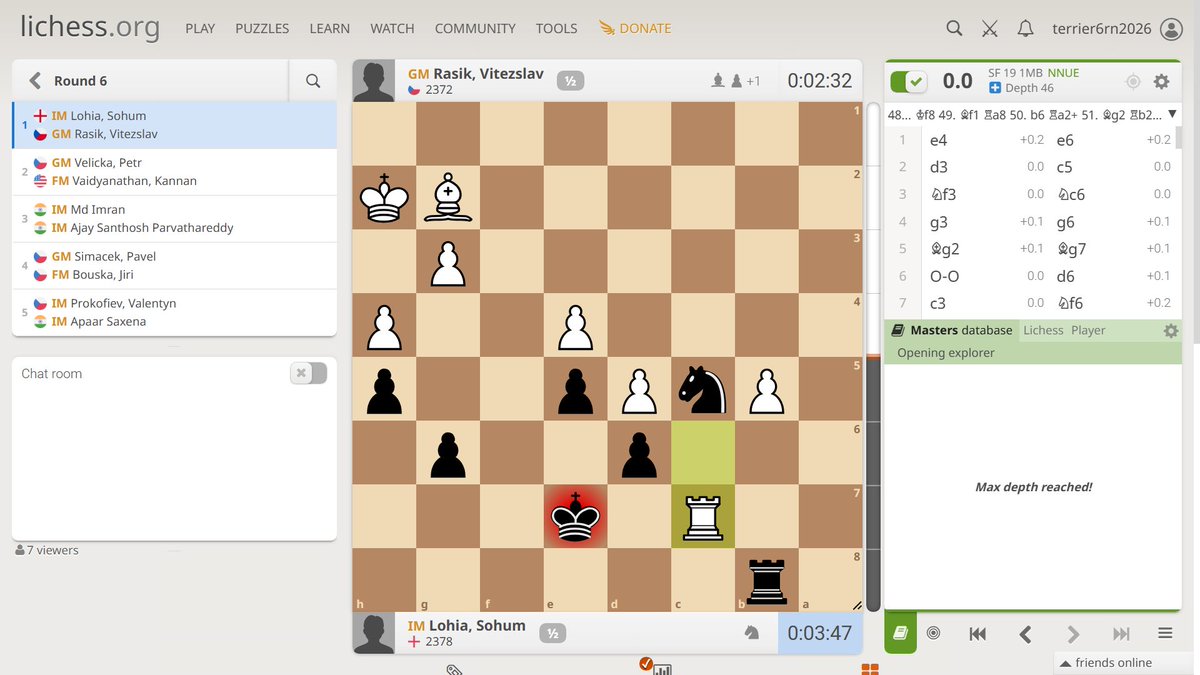Click the white king on h2
The image size is (1200, 675).
tap(384, 197)
